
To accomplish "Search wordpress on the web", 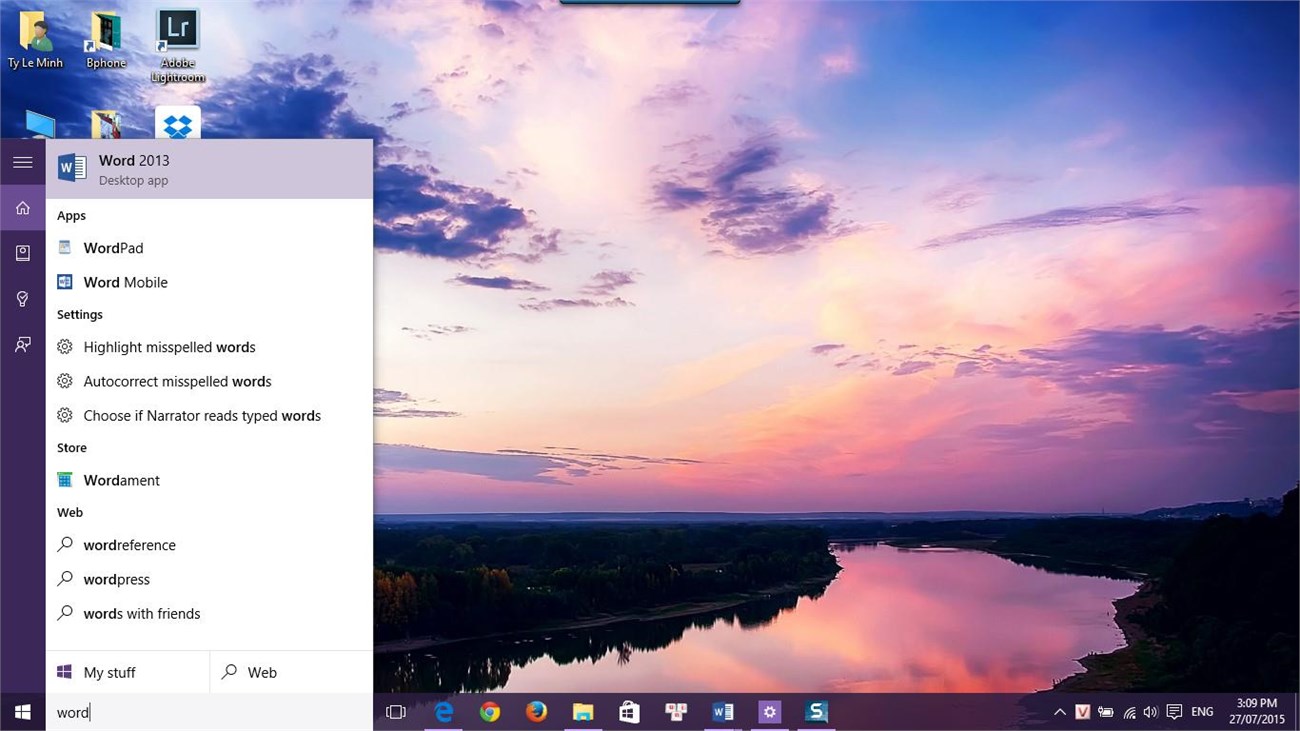I will point(116,579).
